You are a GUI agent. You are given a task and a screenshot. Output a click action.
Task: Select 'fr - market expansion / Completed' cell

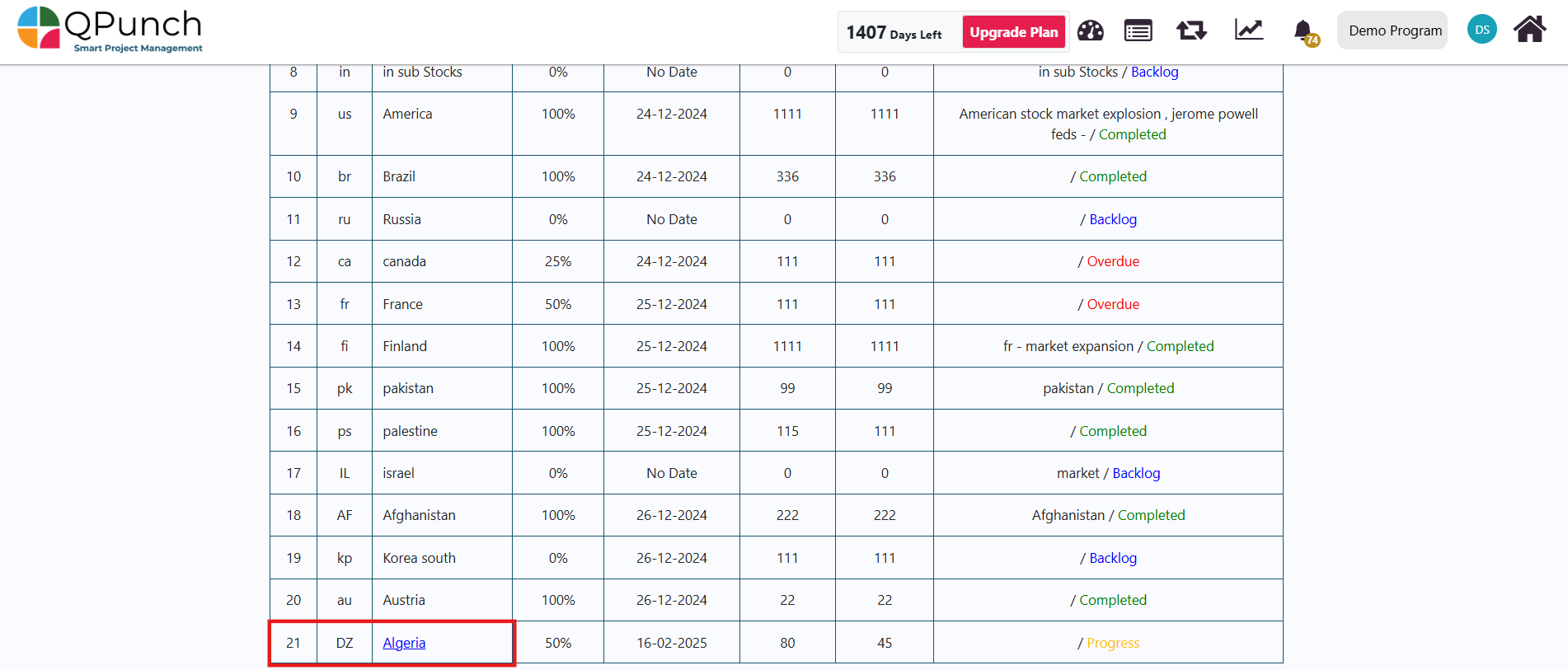(x=1108, y=346)
